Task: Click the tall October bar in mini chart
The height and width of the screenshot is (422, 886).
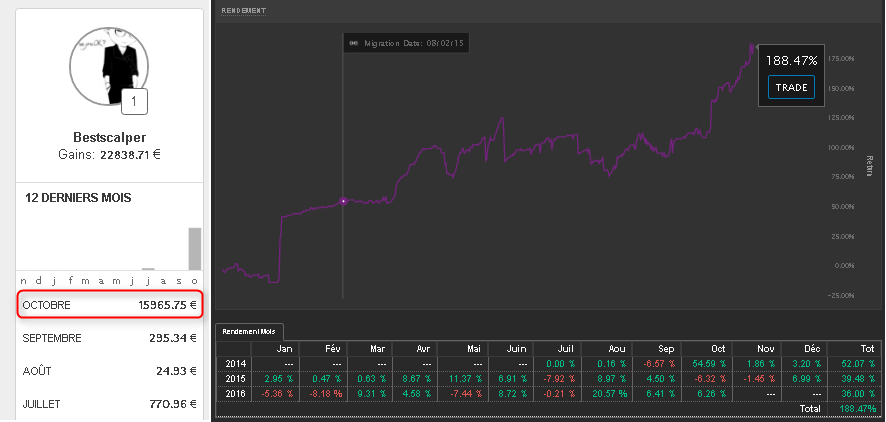Action: point(194,249)
